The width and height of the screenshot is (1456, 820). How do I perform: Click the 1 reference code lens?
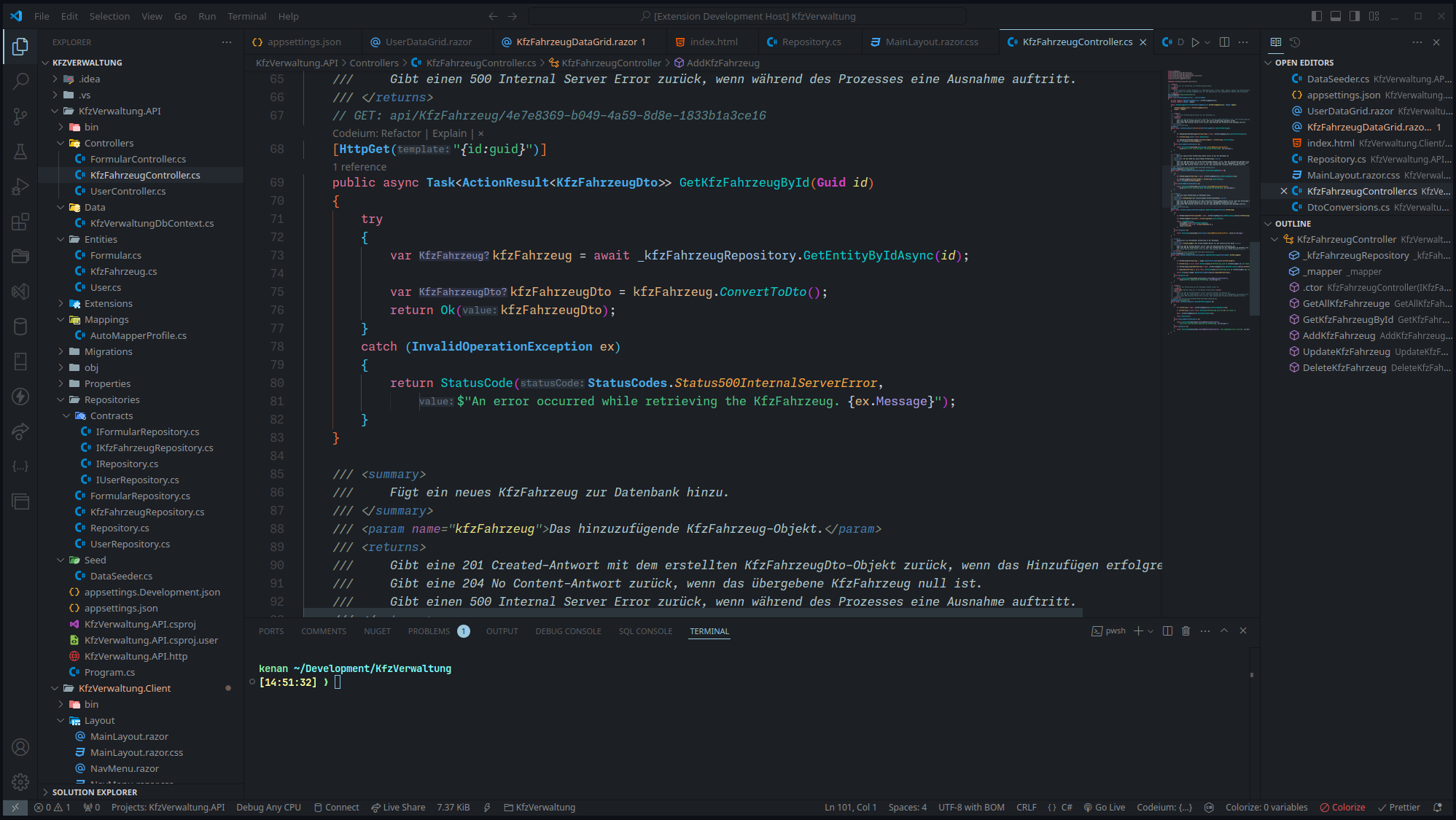click(359, 167)
